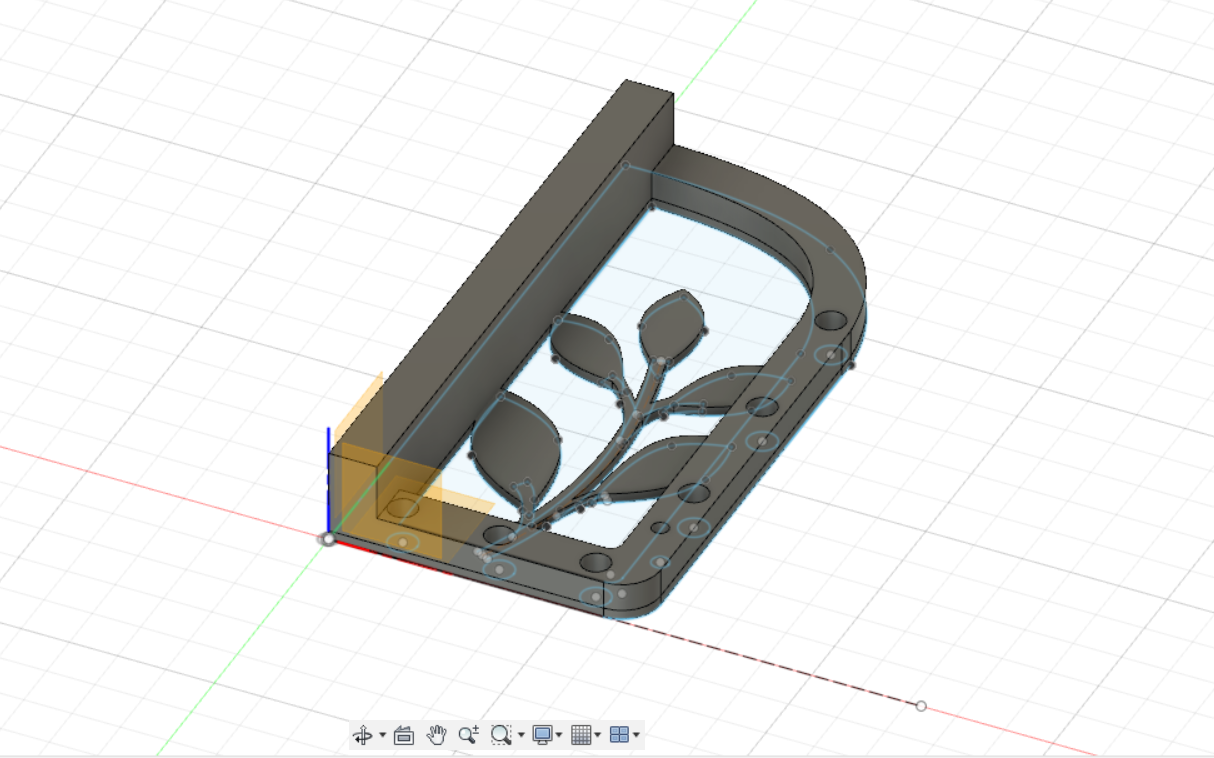Expand the Viewports dropdown arrow
The width and height of the screenshot is (1214, 758).
637,736
